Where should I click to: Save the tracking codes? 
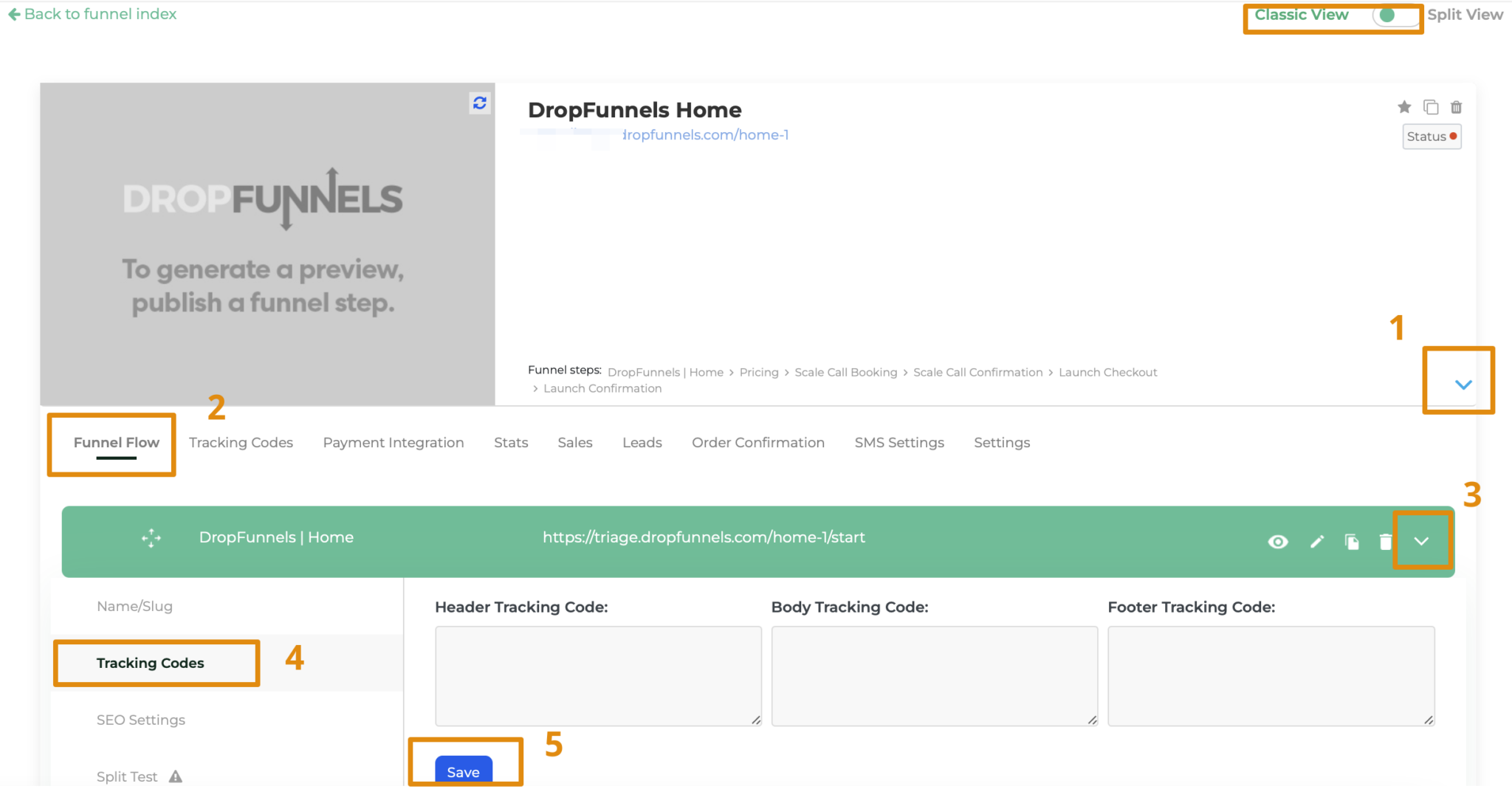pos(464,771)
